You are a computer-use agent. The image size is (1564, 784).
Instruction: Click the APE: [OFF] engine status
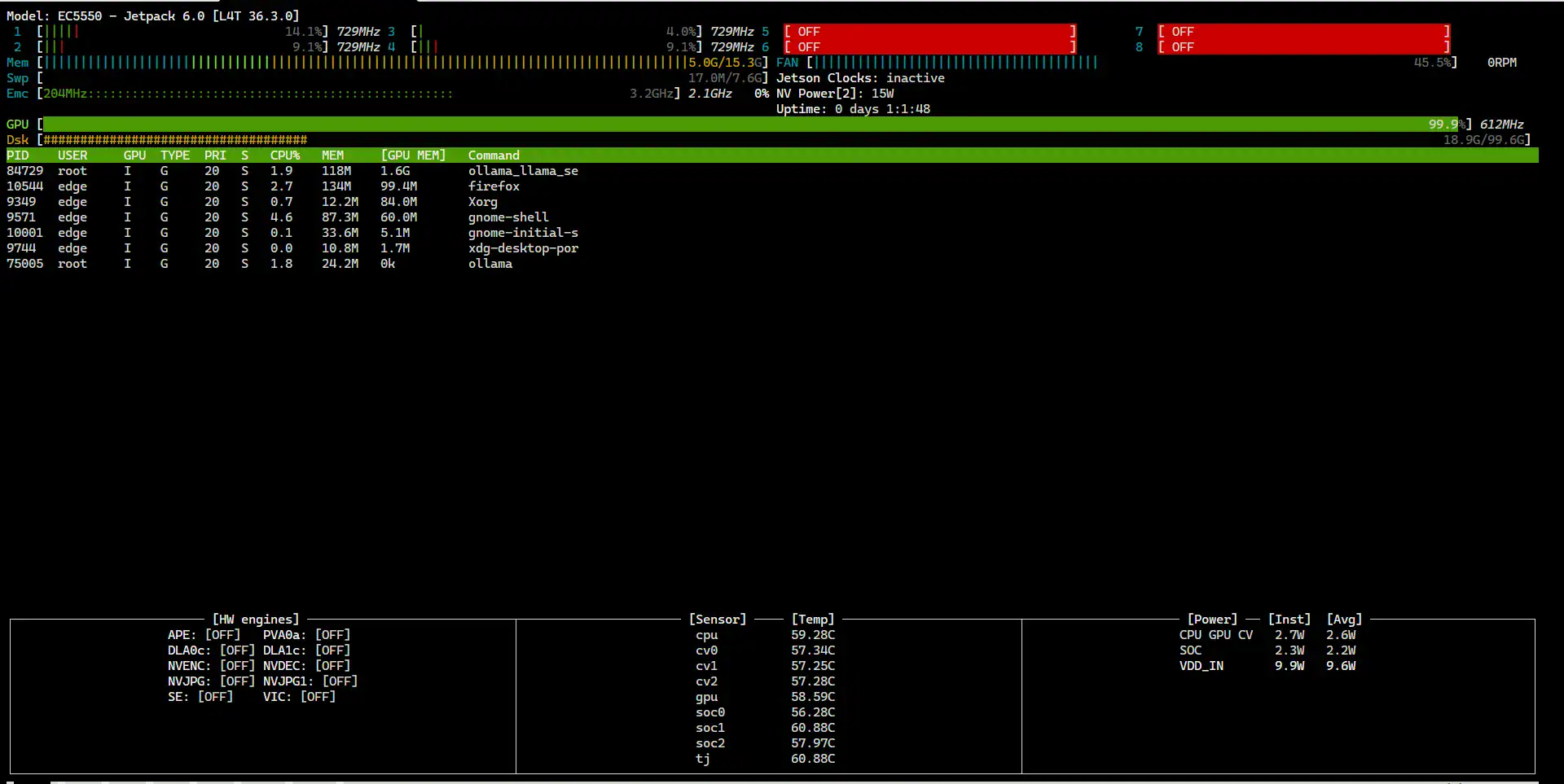[204, 635]
